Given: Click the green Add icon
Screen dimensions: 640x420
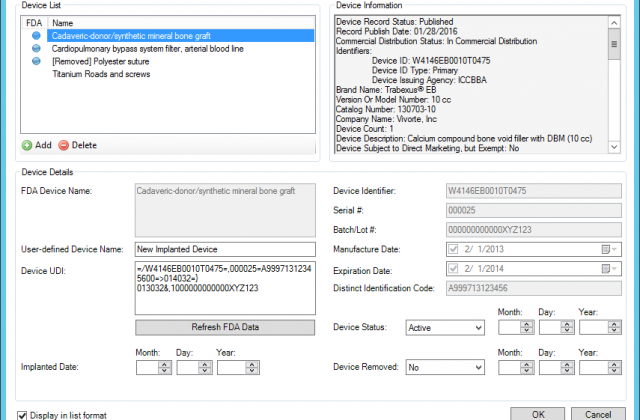Looking at the screenshot, I should click(x=27, y=145).
